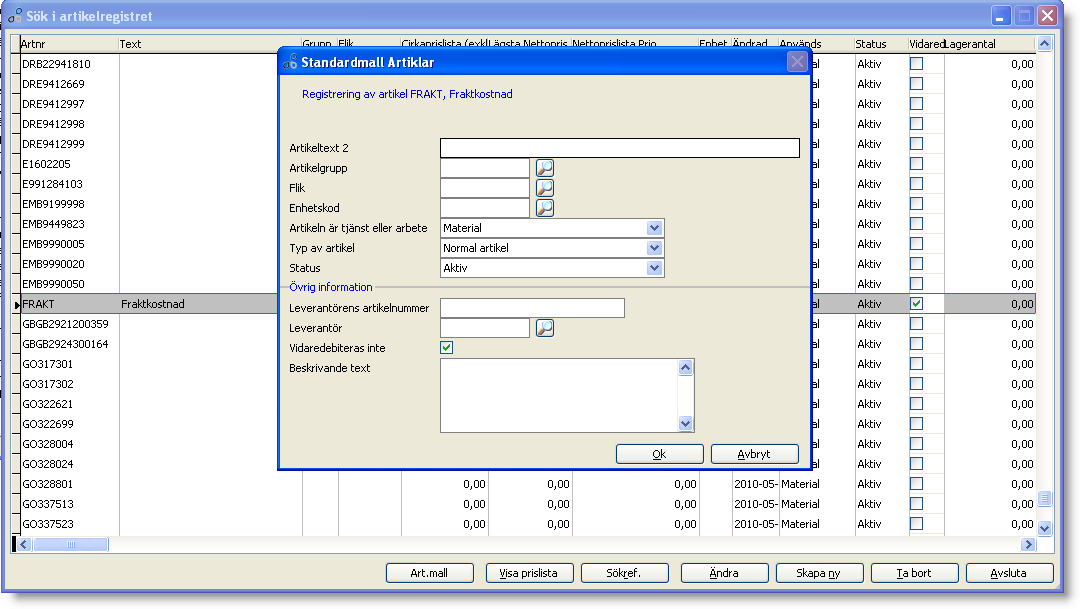Select row GO322621
The height and width of the screenshot is (609, 1080).
(48, 403)
